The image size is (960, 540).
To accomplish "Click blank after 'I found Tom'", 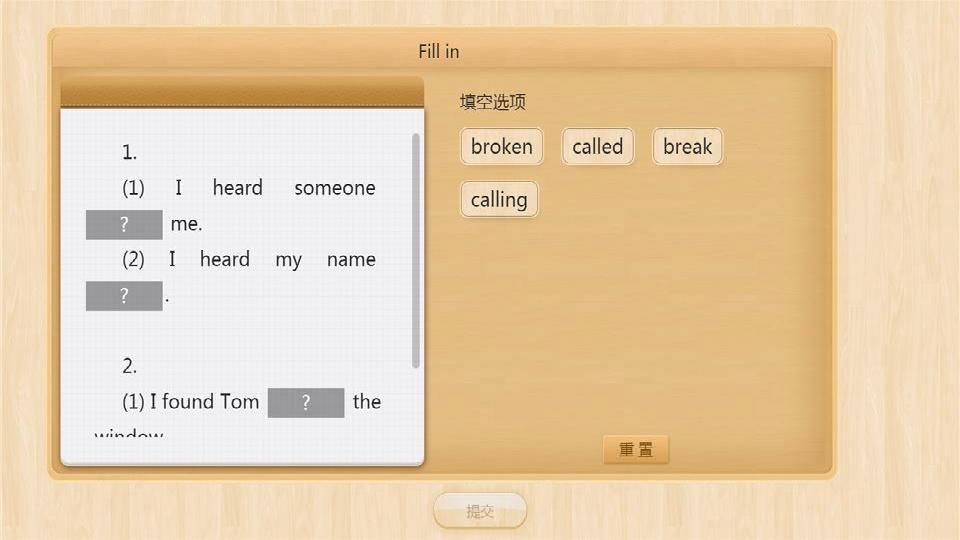I will [306, 403].
